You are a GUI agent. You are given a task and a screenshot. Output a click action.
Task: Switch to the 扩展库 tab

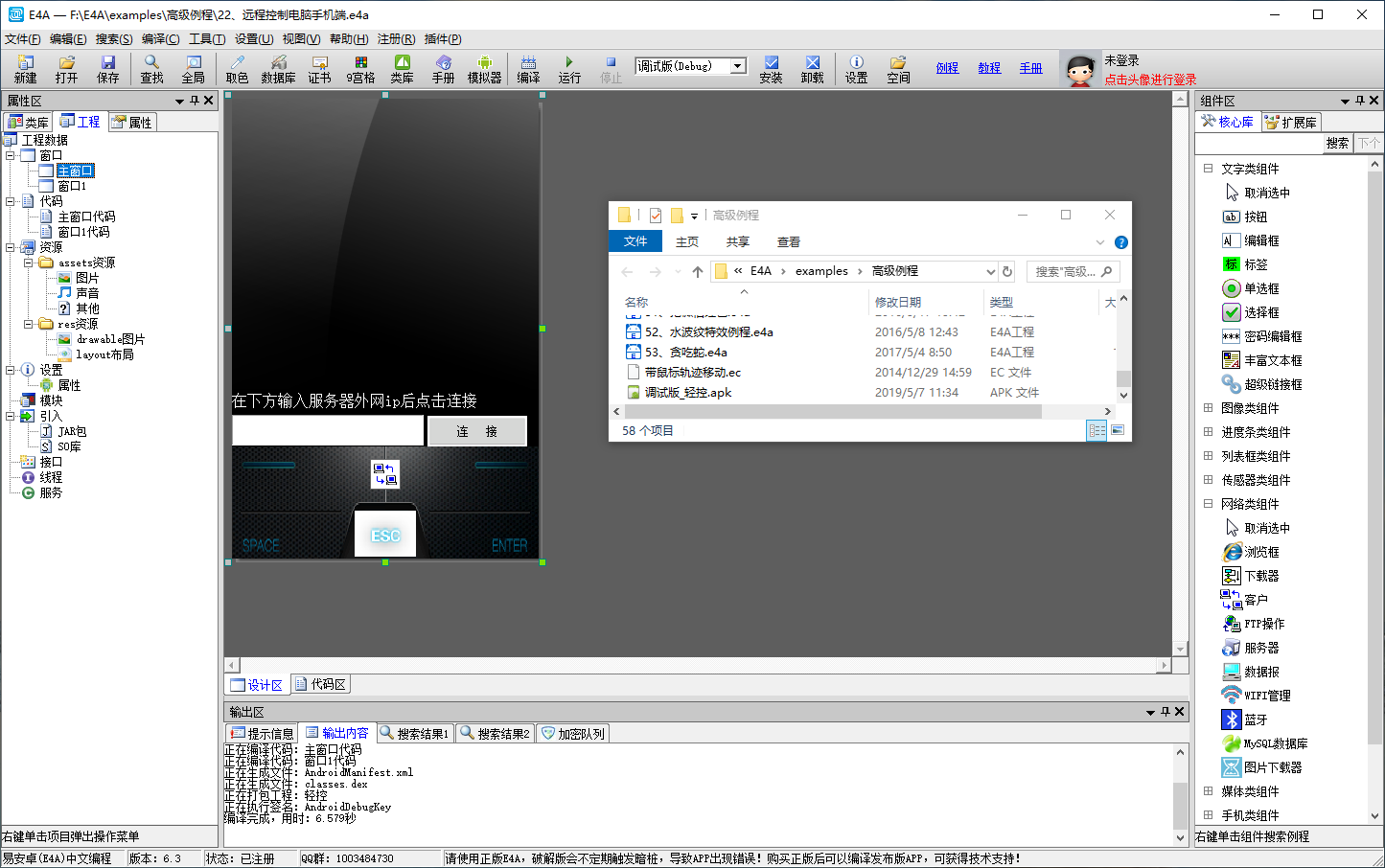point(1291,122)
